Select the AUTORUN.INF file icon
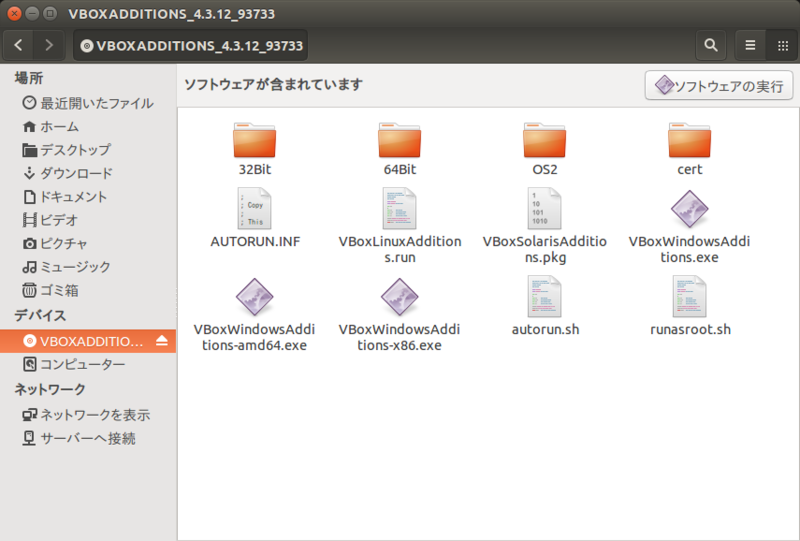 [x=255, y=208]
